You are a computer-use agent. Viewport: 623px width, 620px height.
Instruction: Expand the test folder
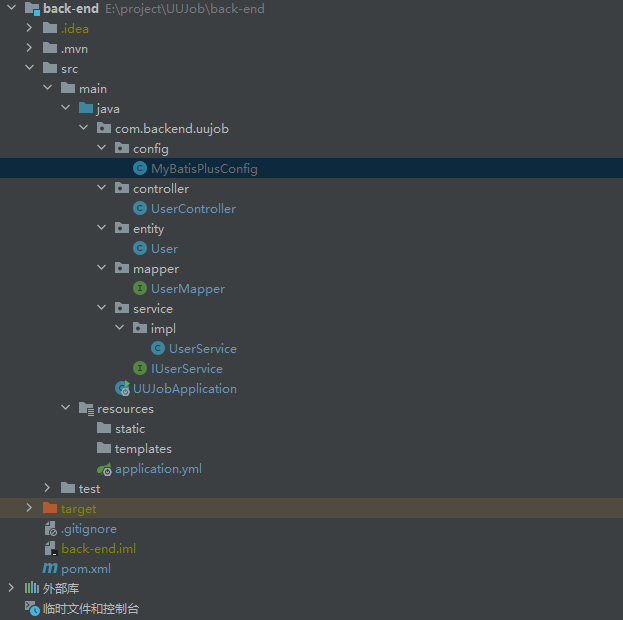(x=47, y=489)
